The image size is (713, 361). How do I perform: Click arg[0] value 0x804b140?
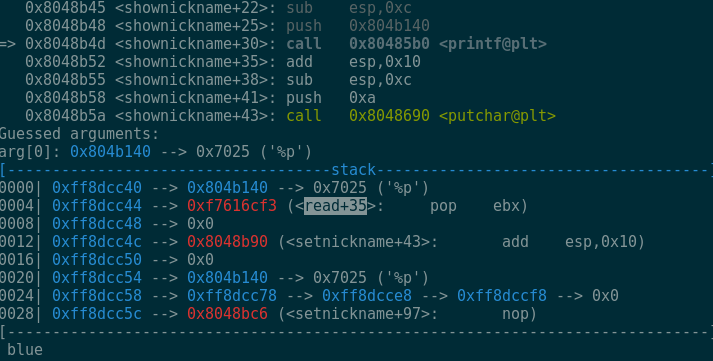tap(110, 152)
